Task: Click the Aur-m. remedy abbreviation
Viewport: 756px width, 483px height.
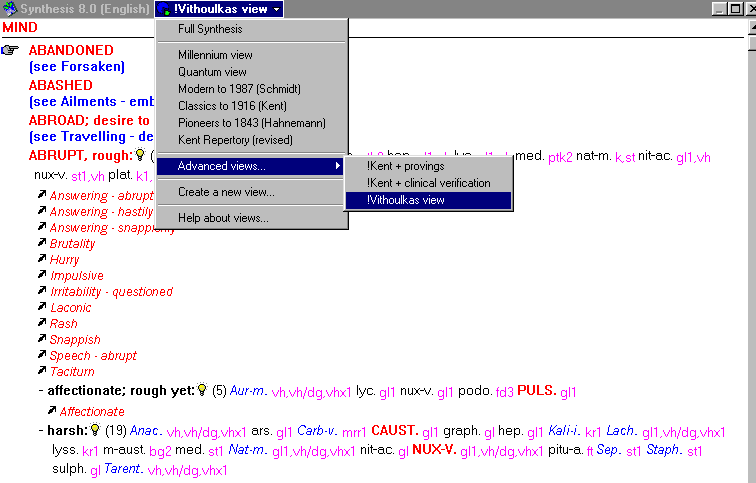Action: point(247,390)
